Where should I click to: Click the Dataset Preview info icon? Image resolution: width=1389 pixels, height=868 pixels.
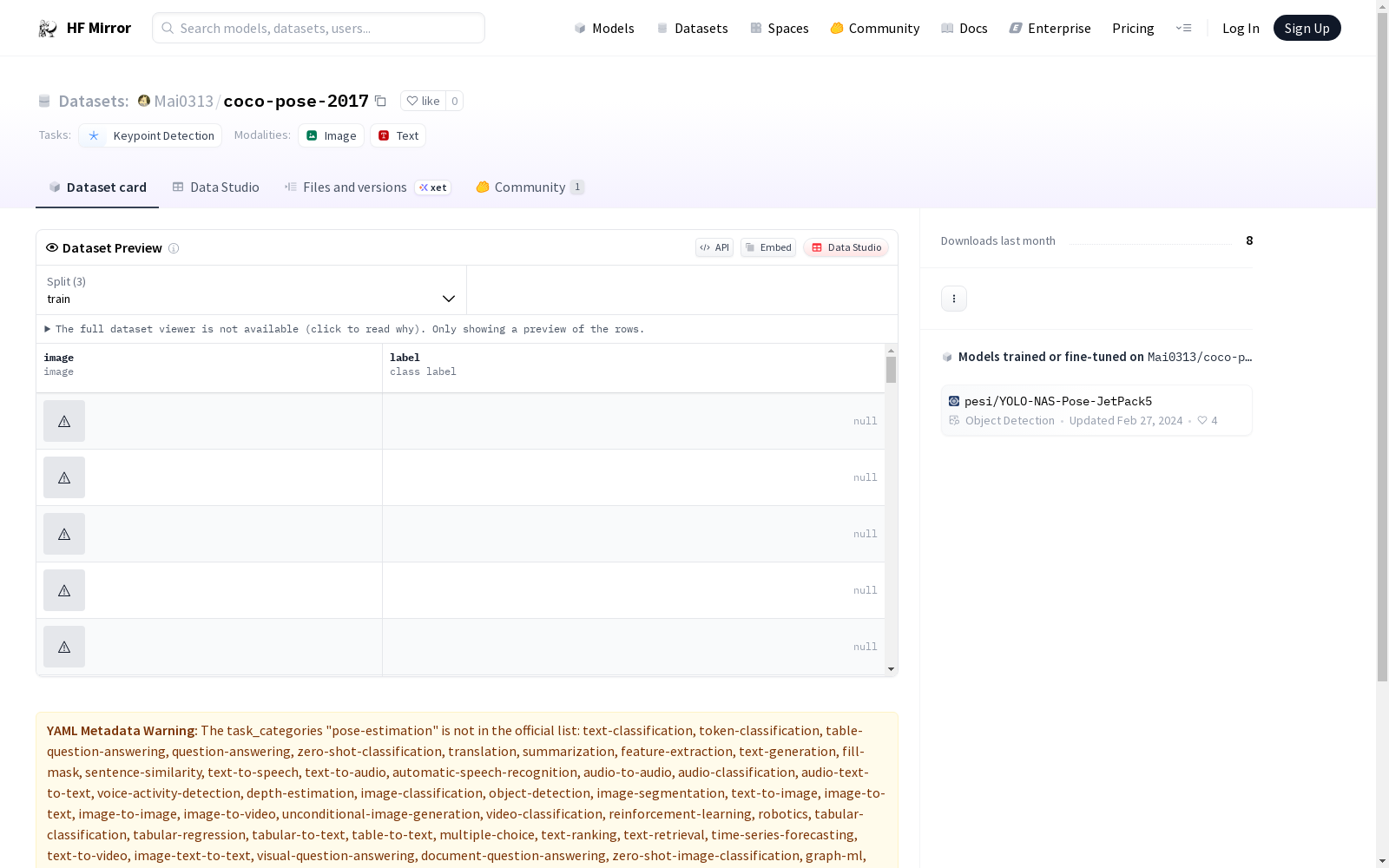pos(174,248)
